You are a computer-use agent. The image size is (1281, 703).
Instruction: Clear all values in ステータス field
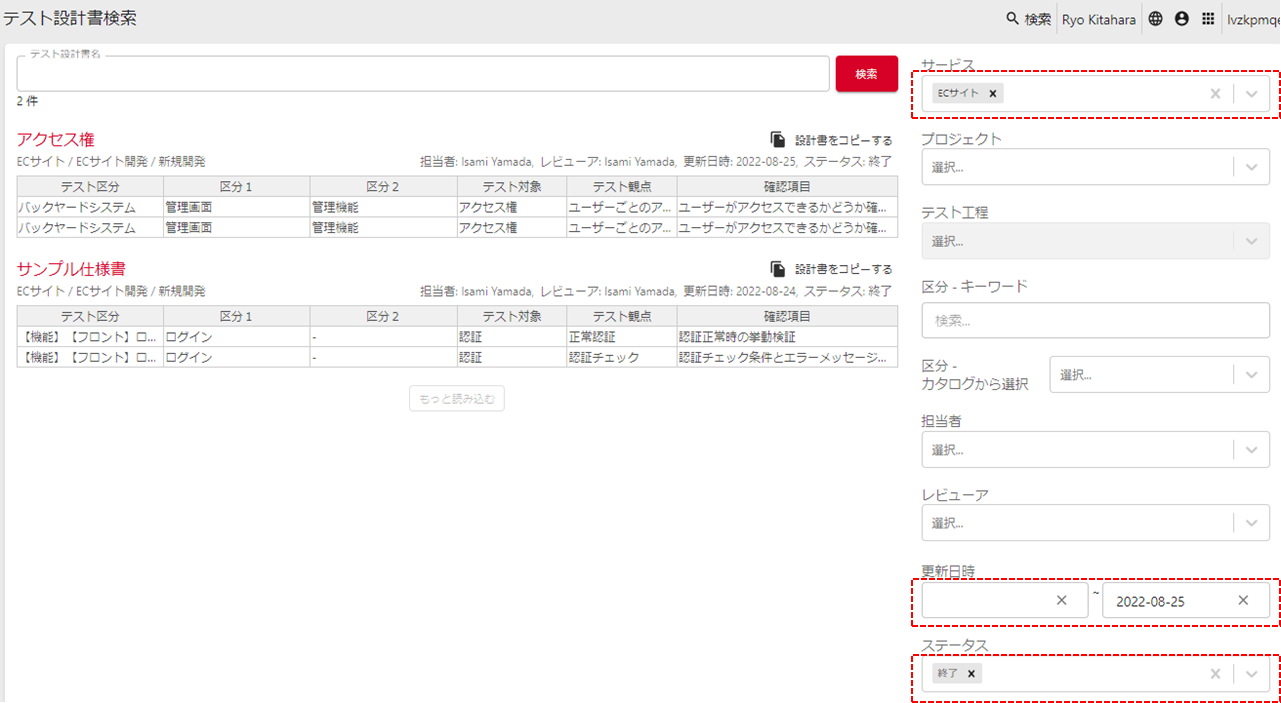(x=1215, y=673)
